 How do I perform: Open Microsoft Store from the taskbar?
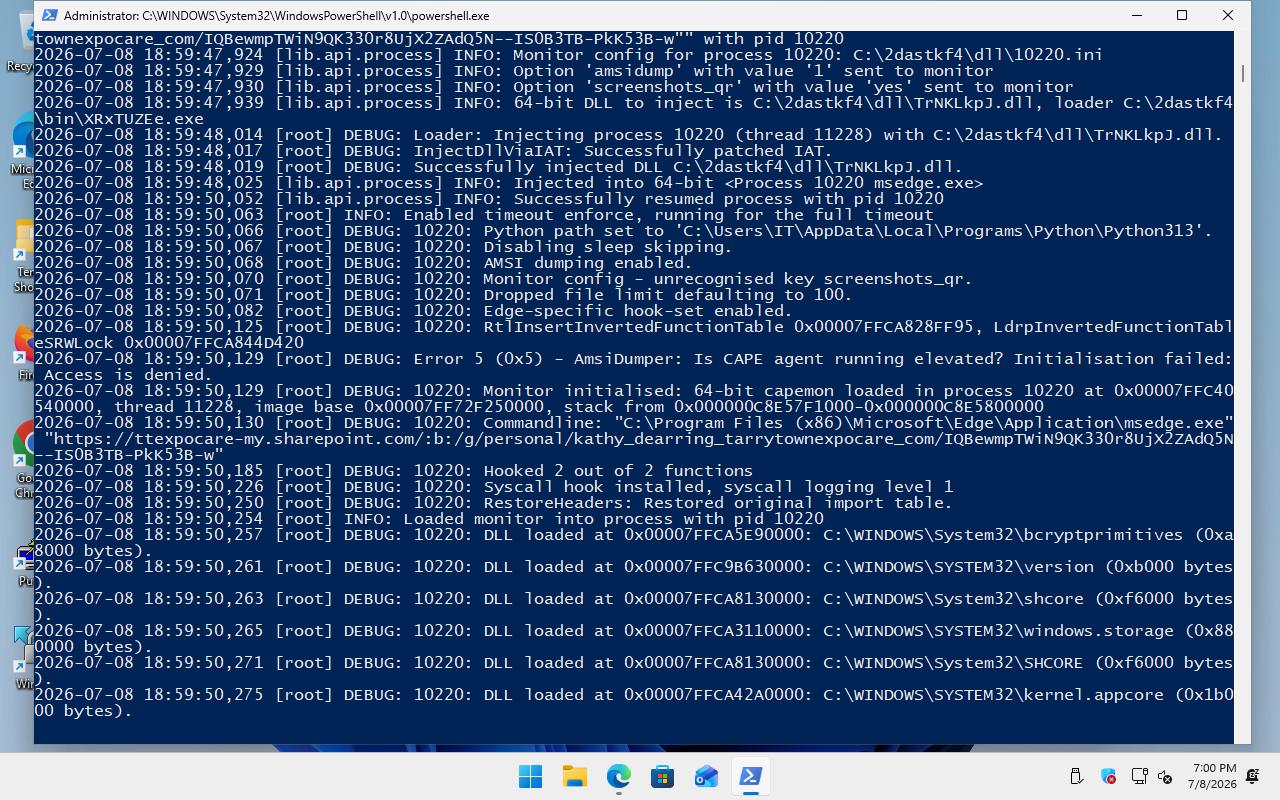(x=663, y=776)
